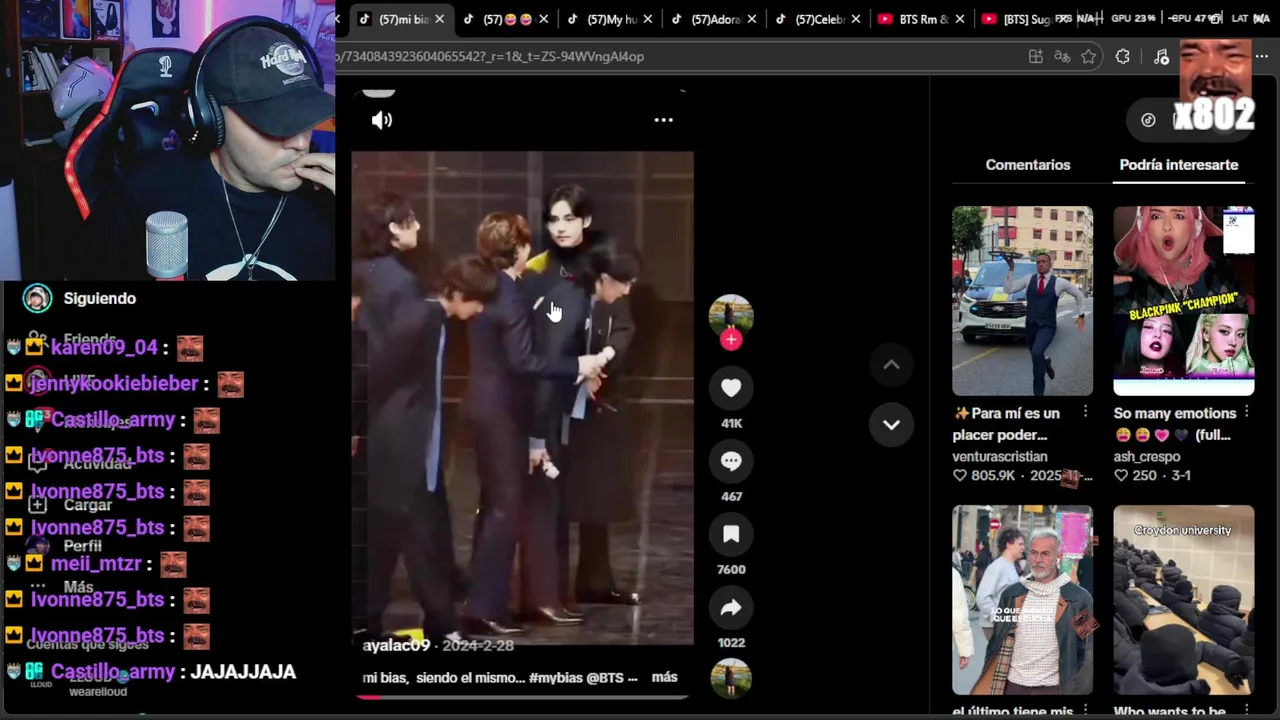1280x720 pixels.
Task: Open the venturascristian author link
Action: point(1000,456)
